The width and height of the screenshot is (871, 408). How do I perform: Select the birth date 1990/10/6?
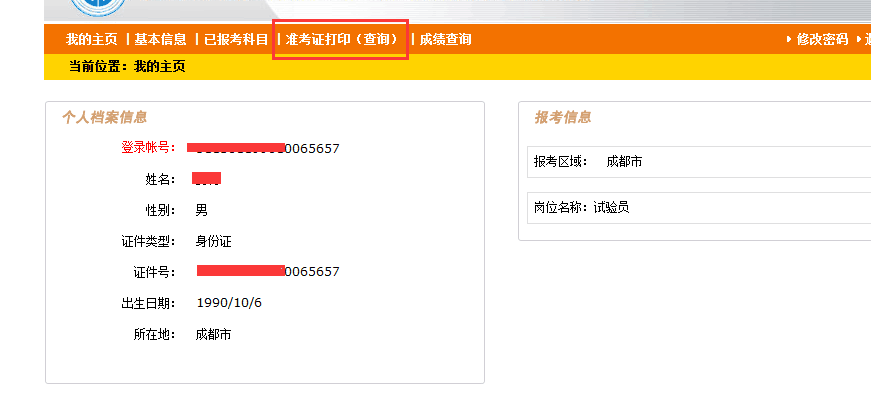(229, 303)
